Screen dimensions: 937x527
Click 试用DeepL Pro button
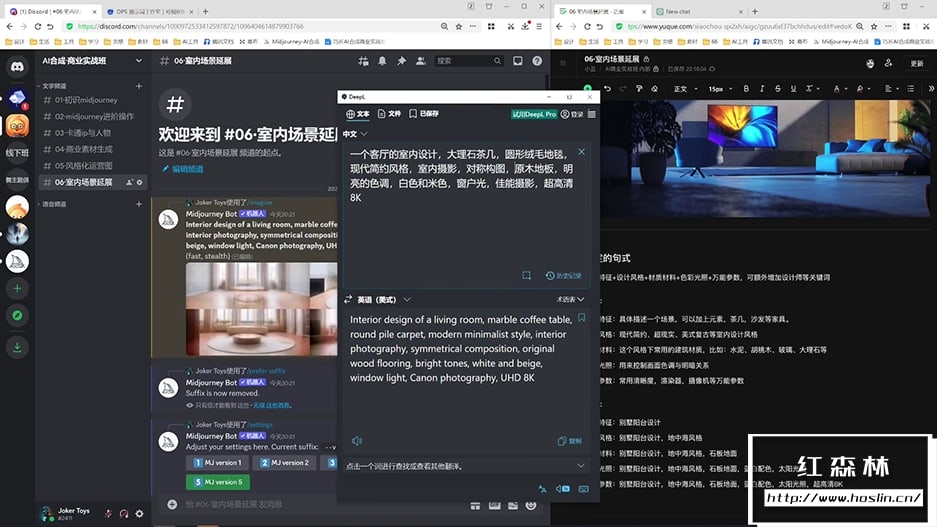tap(534, 114)
